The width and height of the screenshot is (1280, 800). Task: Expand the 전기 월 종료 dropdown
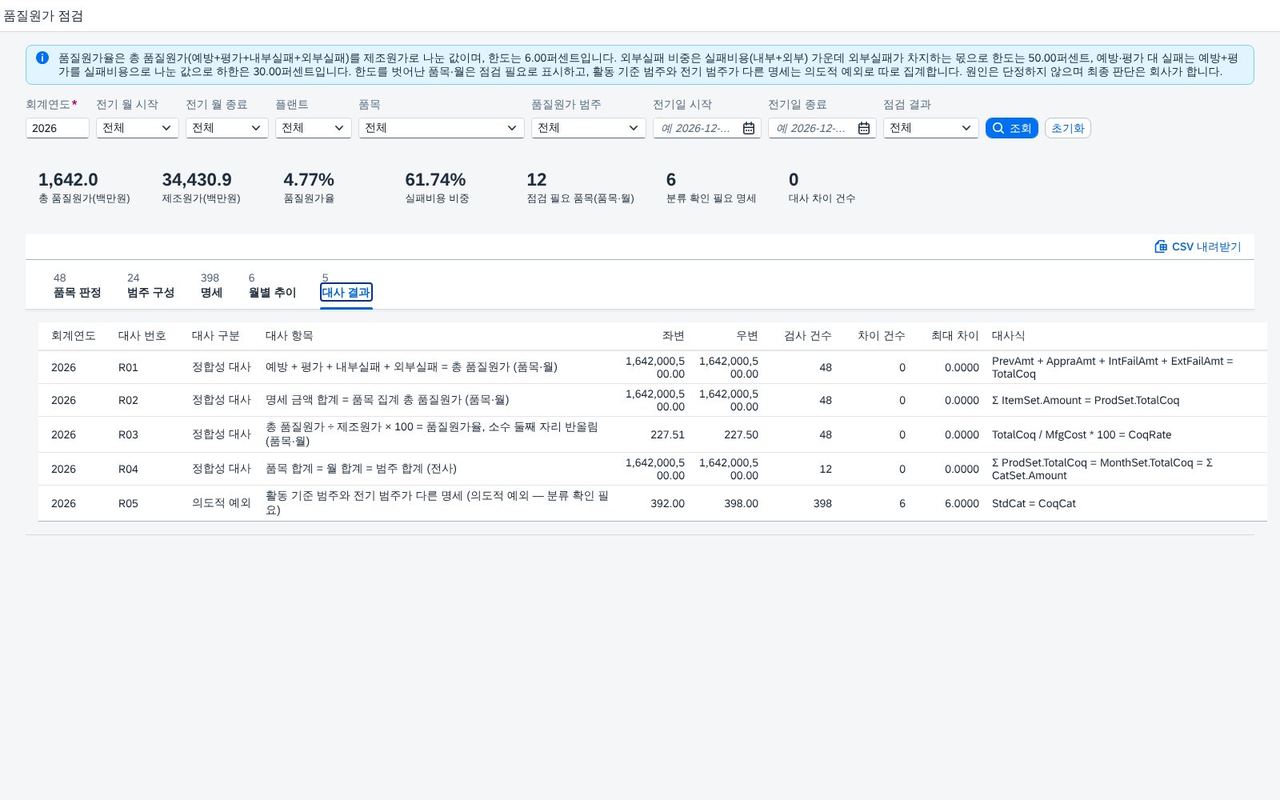click(x=256, y=128)
